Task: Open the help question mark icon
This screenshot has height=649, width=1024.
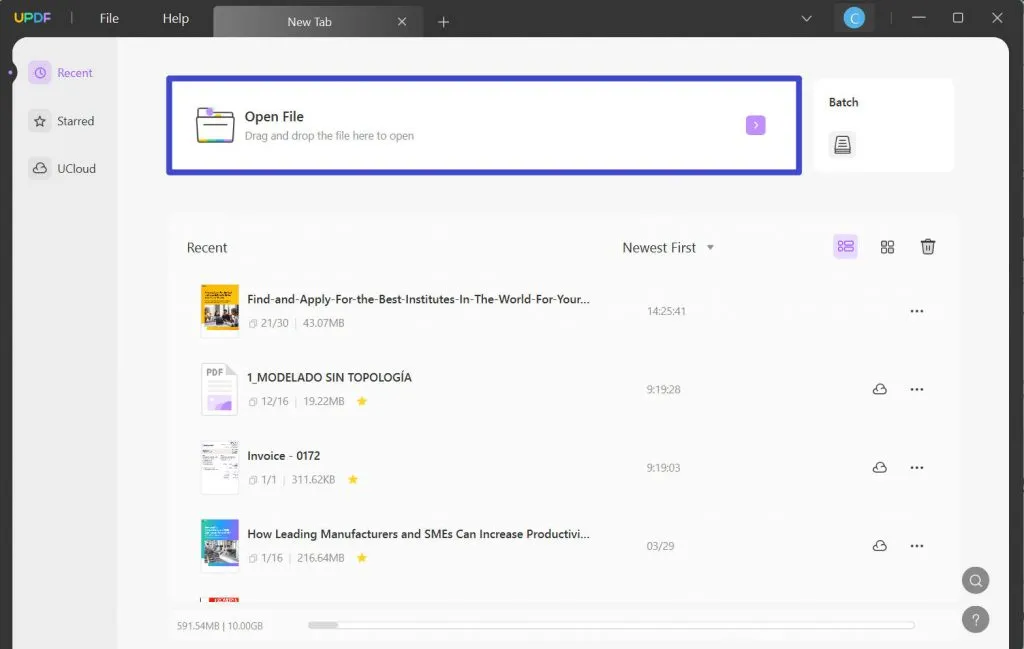Action: (975, 620)
